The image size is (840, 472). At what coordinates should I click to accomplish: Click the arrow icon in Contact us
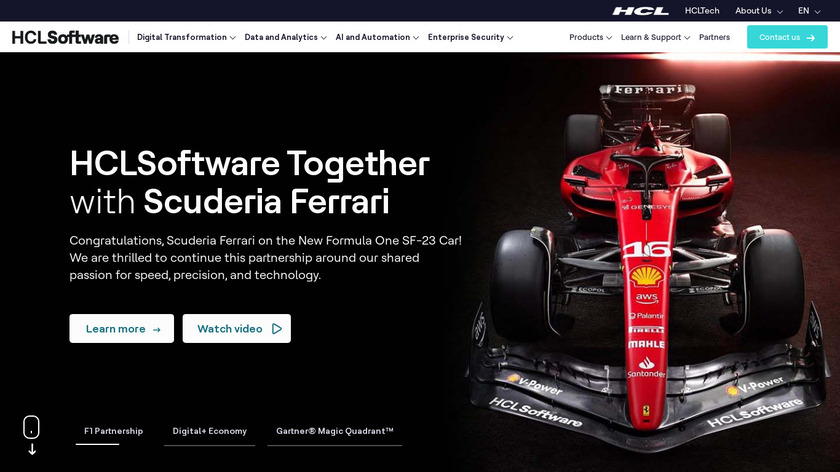pos(811,38)
